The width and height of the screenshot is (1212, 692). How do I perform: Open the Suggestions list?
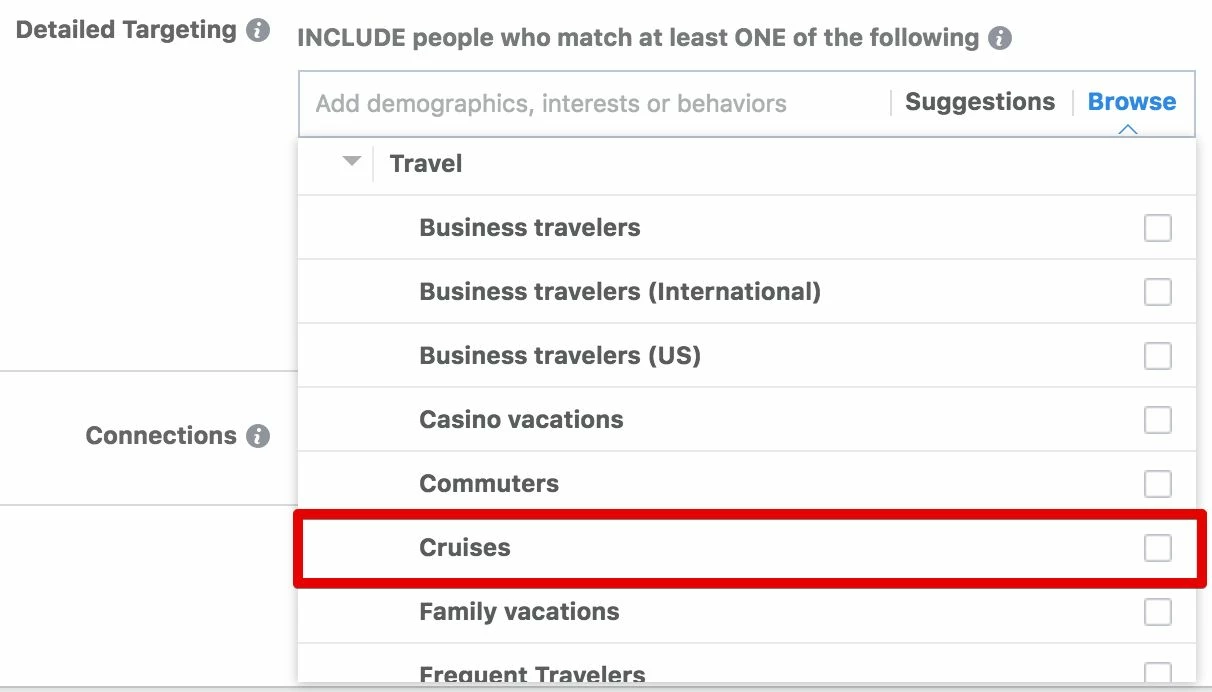[980, 102]
